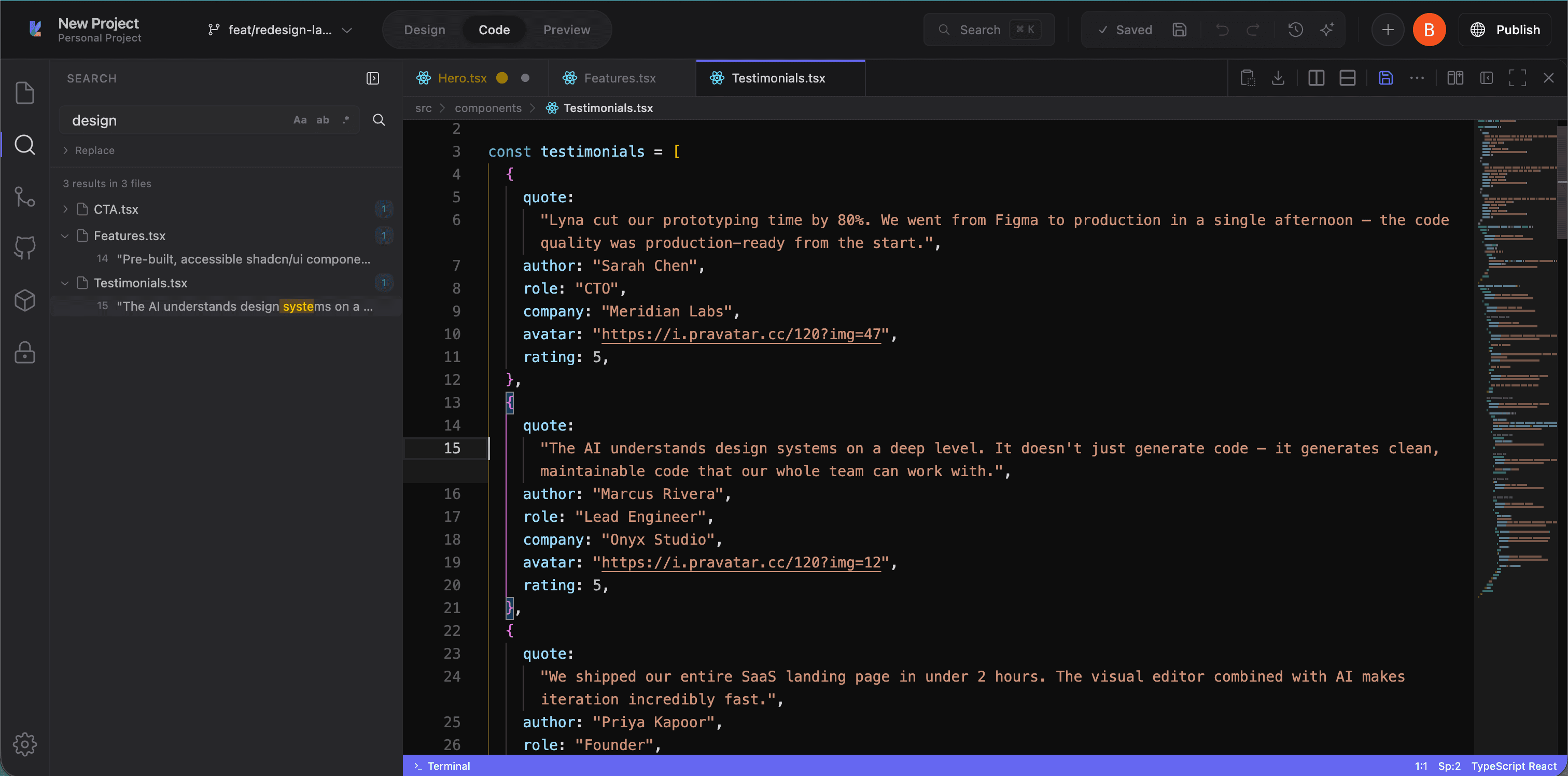The image size is (1568, 776).
Task: Switch to the Features.tsx tab
Action: (x=621, y=78)
